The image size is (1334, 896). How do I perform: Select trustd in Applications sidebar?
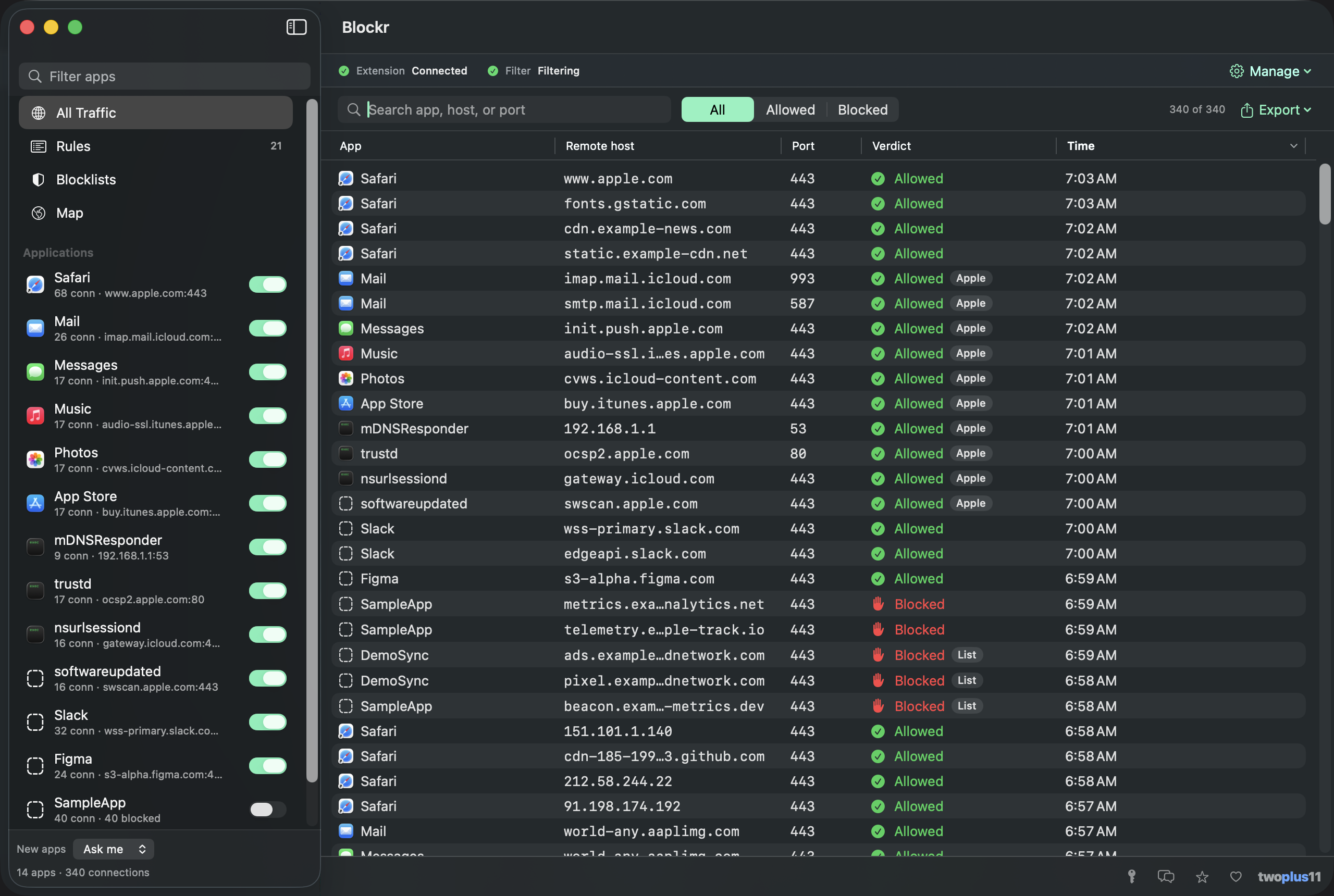click(155, 591)
